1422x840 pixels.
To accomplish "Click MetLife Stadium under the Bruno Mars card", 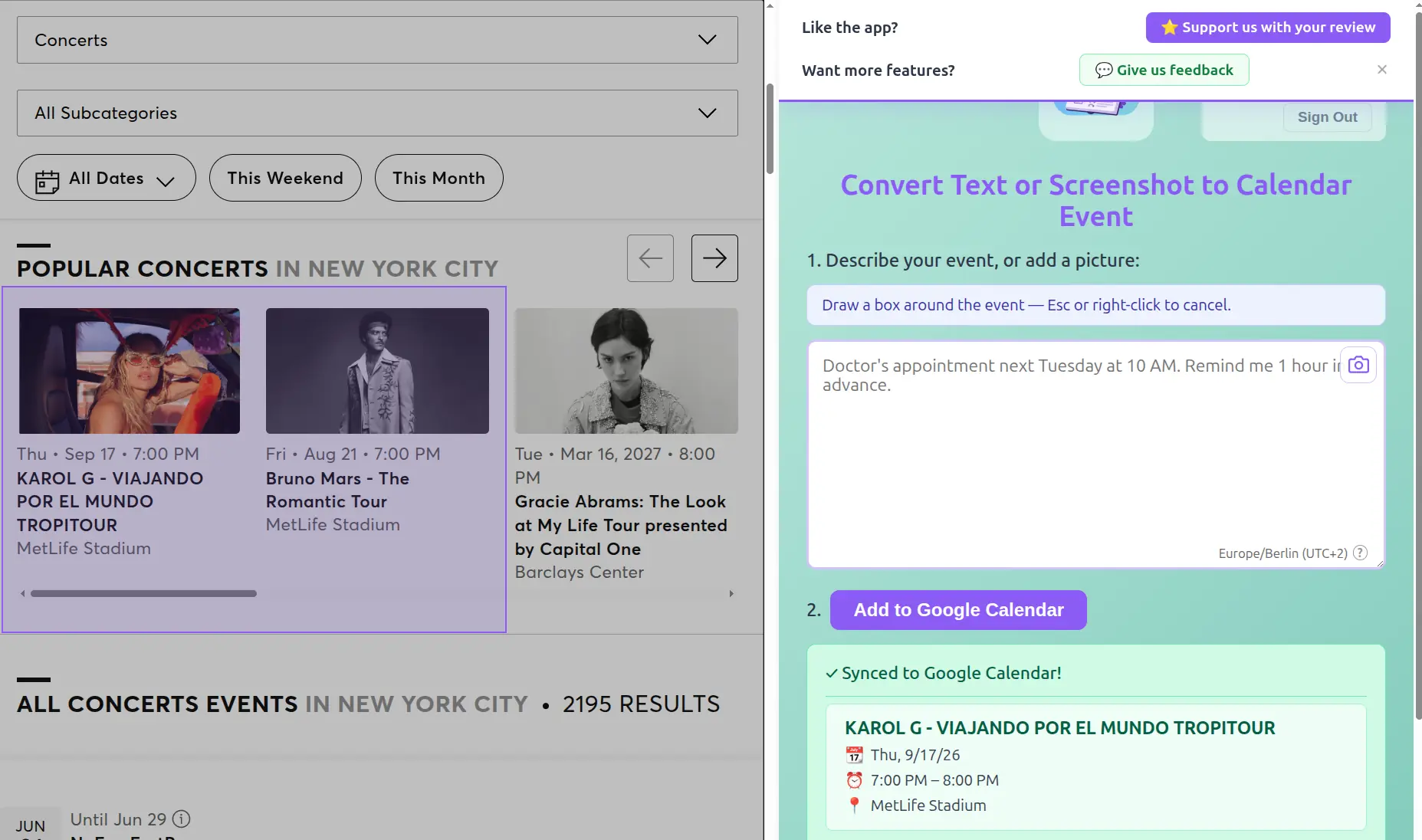I will [x=333, y=525].
